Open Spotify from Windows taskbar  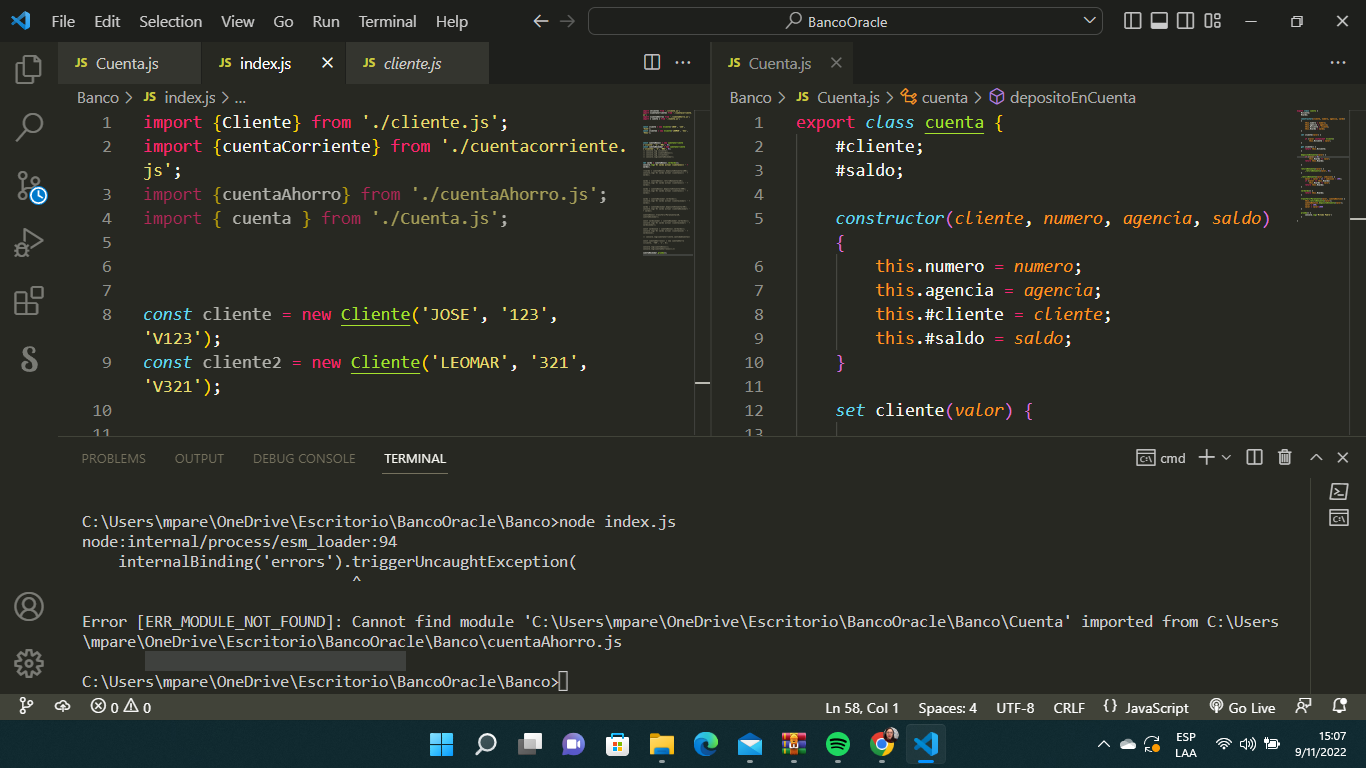click(838, 744)
